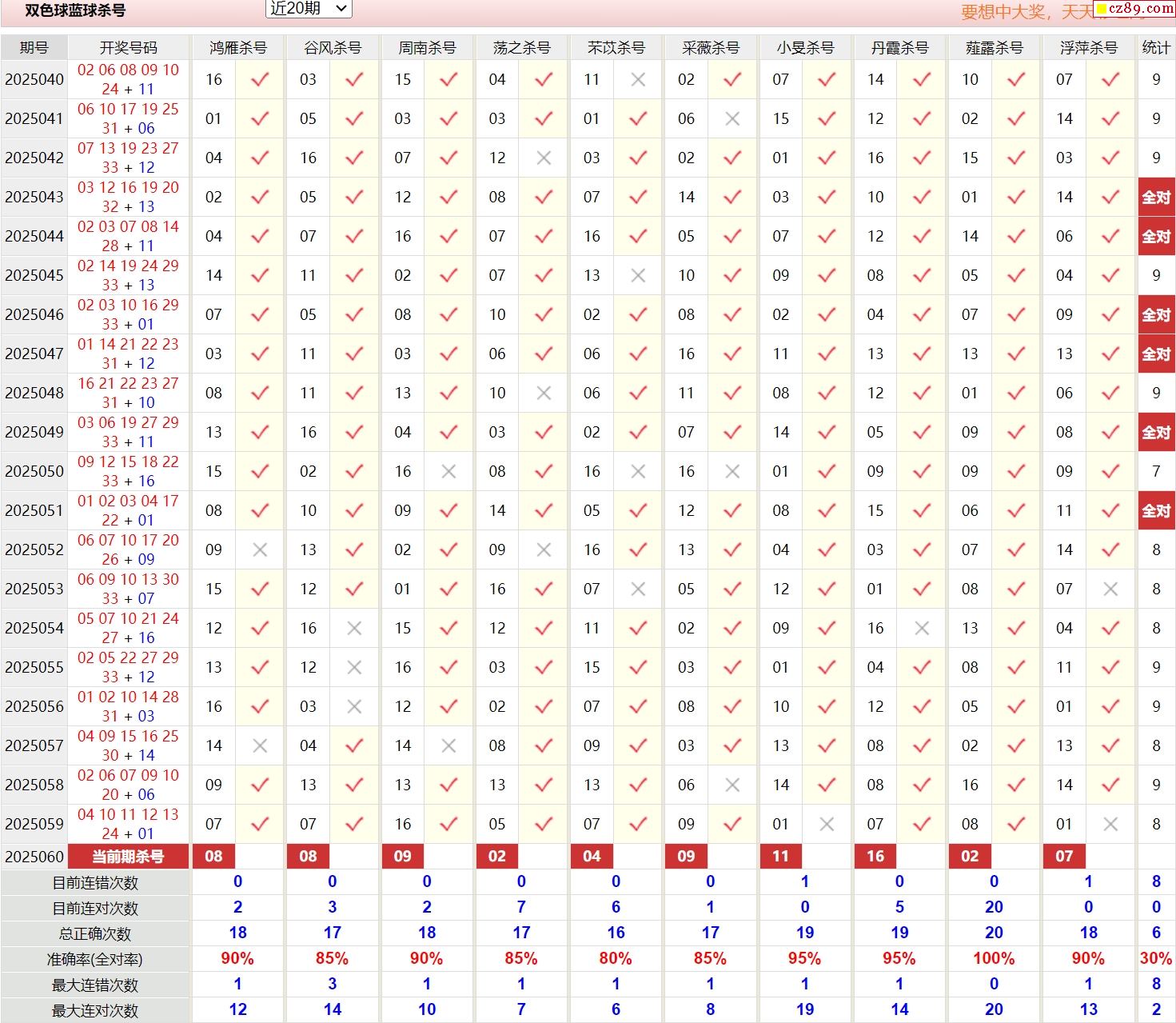Click the check mark for 谷风杀号 in row 2025043
This screenshot has width=1176, height=1023.
(x=355, y=197)
